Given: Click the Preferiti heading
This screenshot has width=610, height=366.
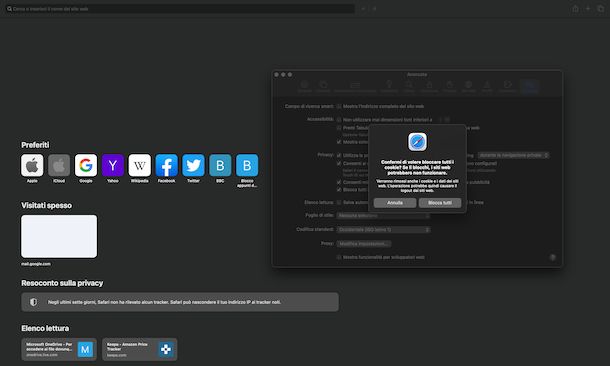Looking at the screenshot, I should point(35,145).
